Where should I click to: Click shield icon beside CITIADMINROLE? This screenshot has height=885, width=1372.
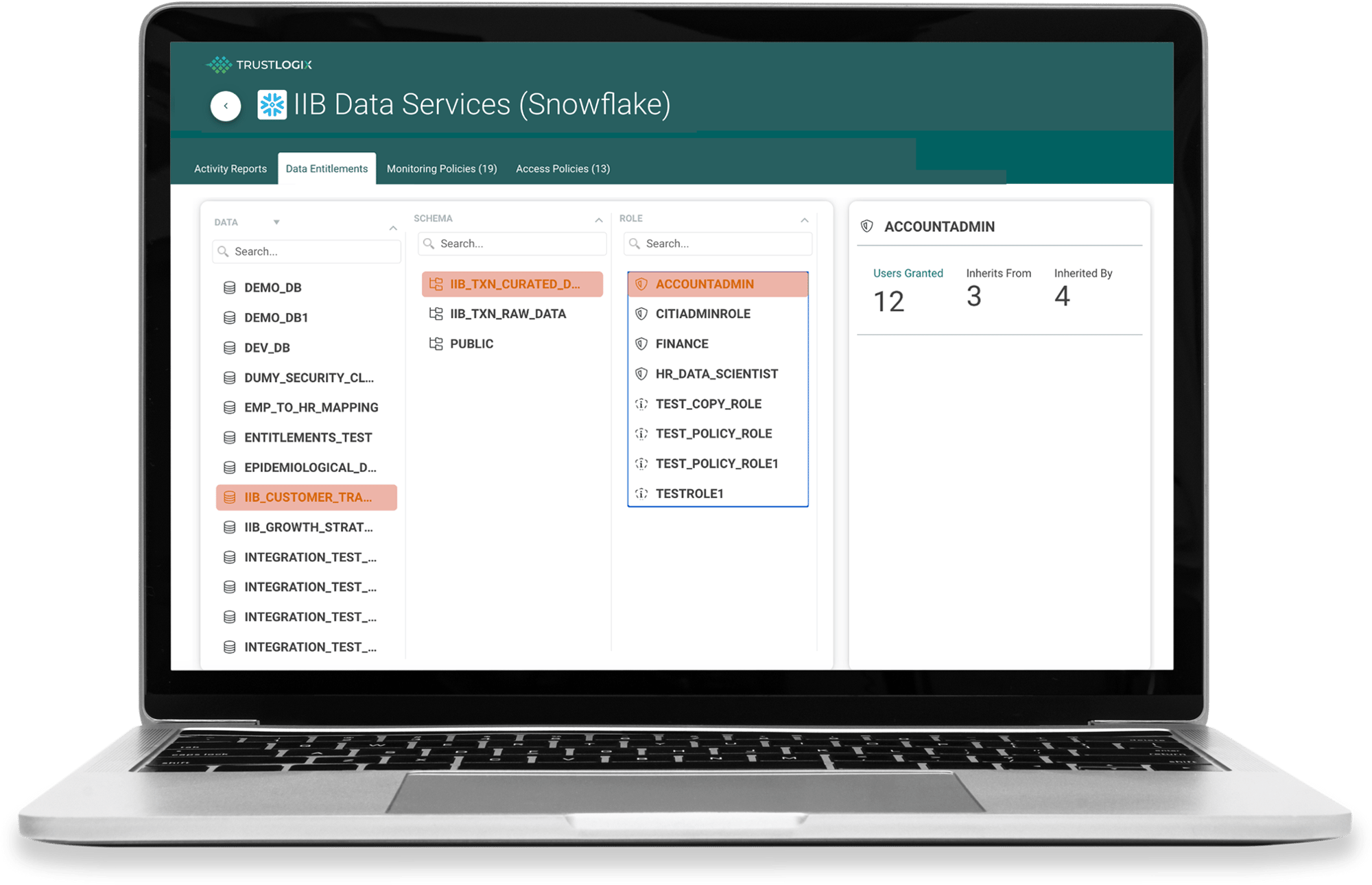point(641,314)
